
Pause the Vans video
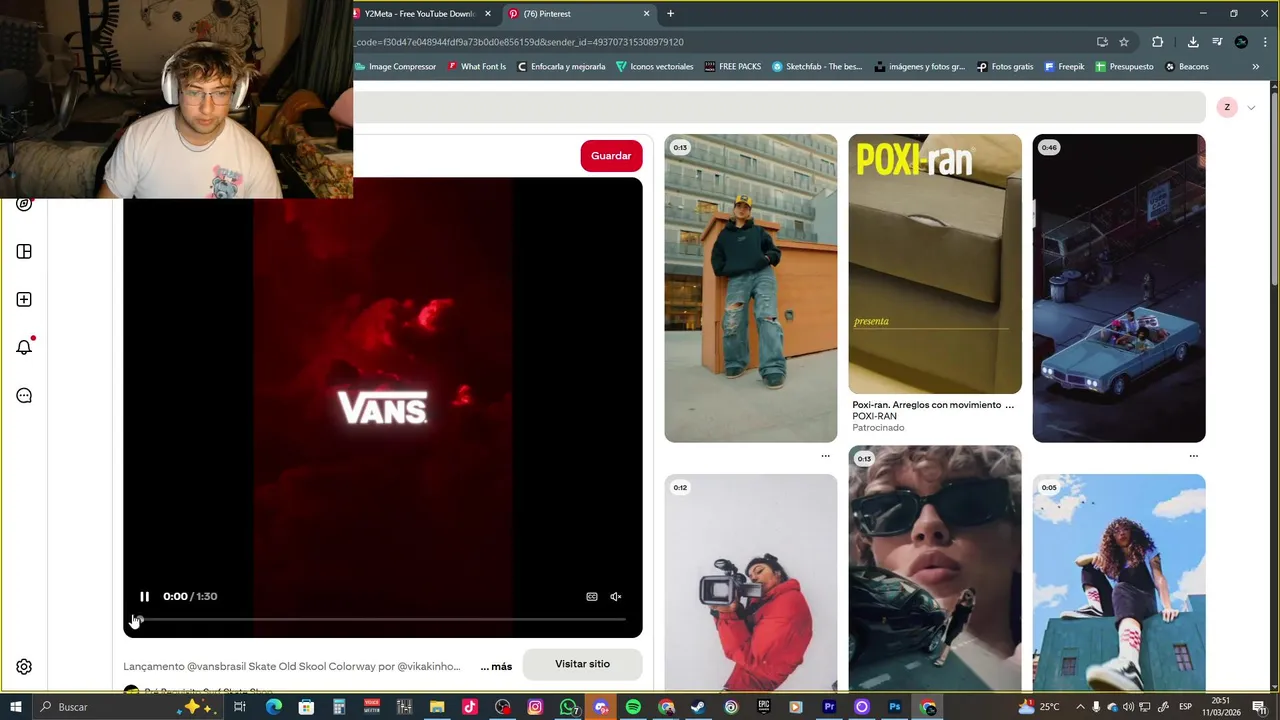144,596
